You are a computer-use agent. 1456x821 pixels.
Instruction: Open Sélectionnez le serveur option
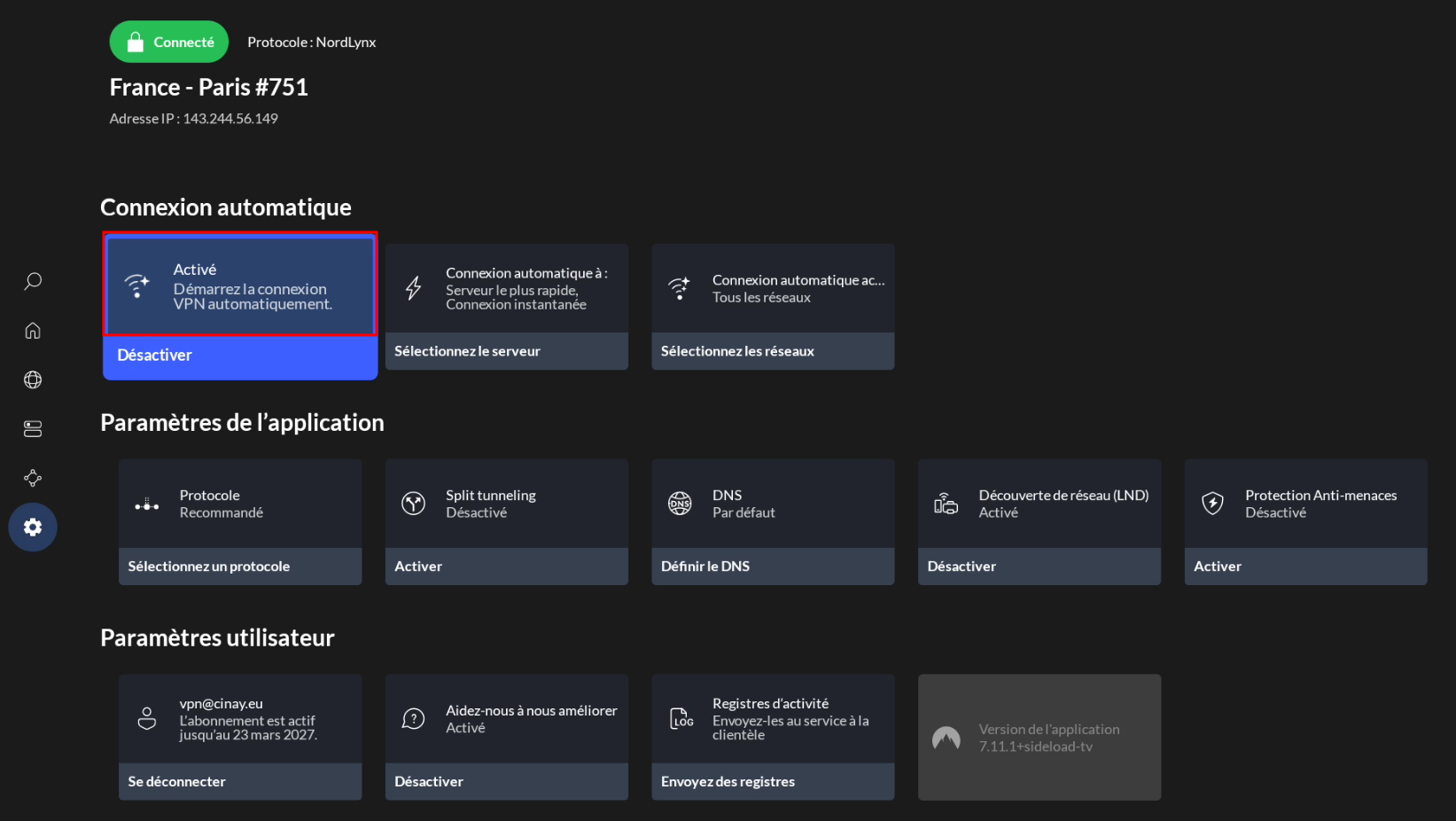point(506,351)
